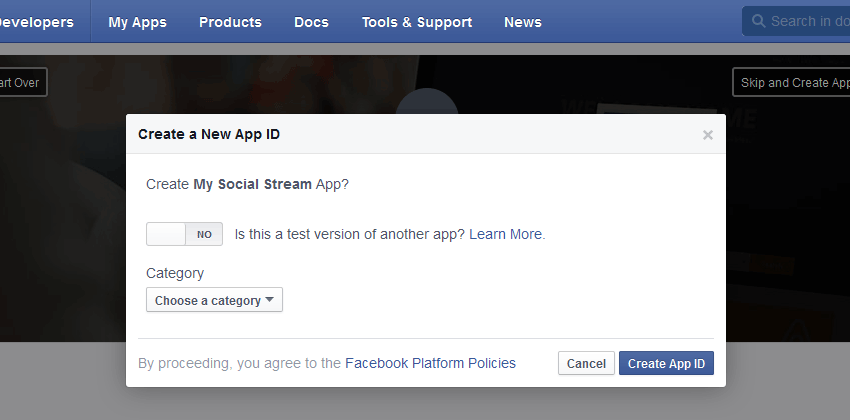Cancel the new app dialog

pos(586,363)
